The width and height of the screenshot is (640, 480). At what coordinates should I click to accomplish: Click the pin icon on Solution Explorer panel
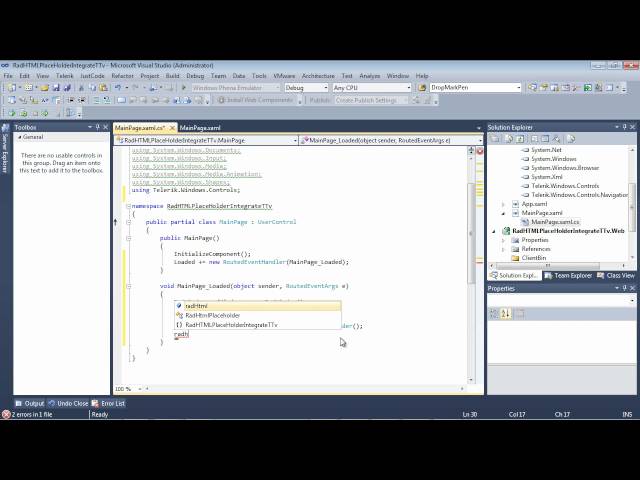tap(624, 127)
